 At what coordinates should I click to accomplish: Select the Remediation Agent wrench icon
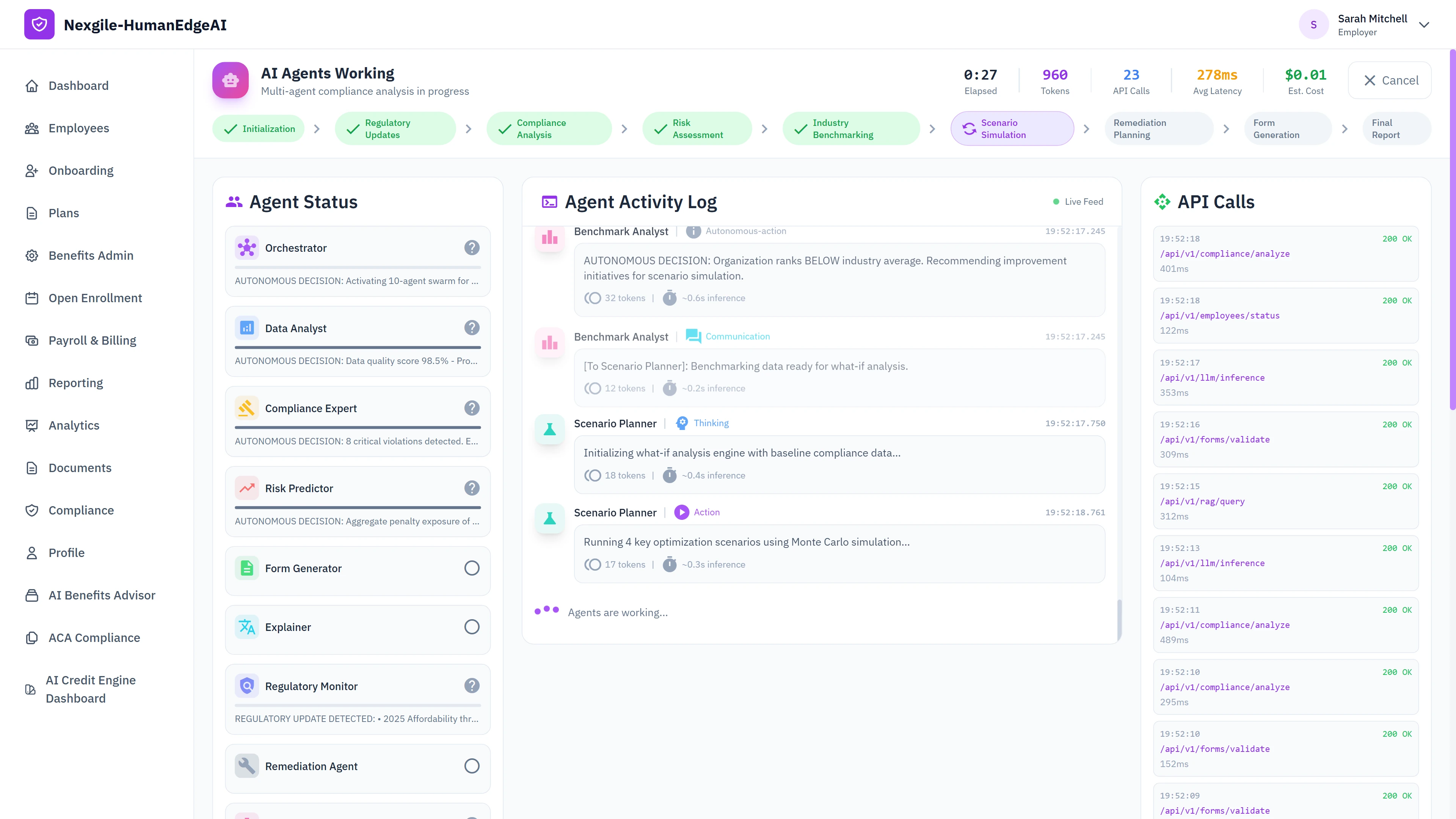(246, 766)
